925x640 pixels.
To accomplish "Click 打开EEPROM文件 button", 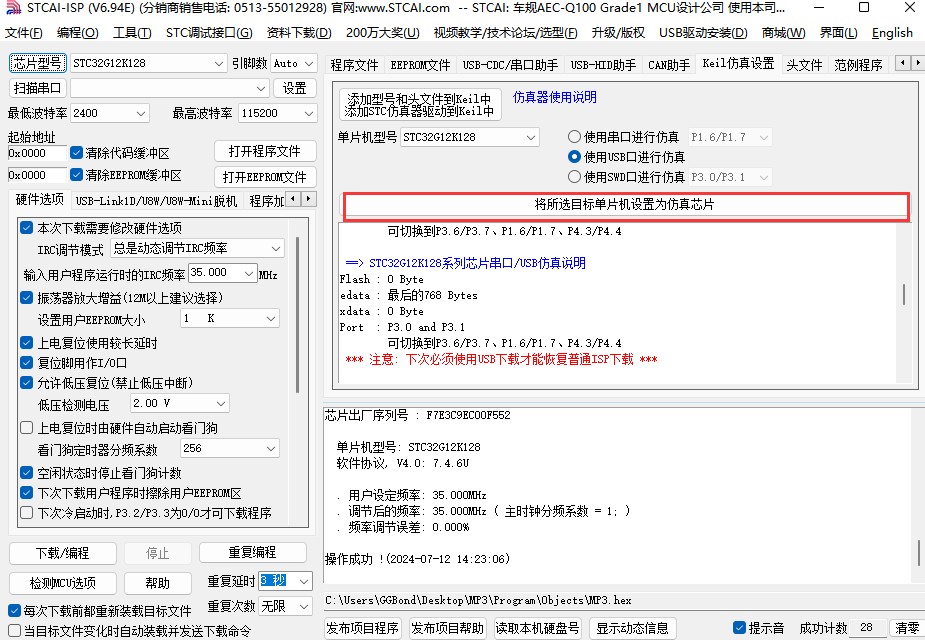I will point(265,176).
